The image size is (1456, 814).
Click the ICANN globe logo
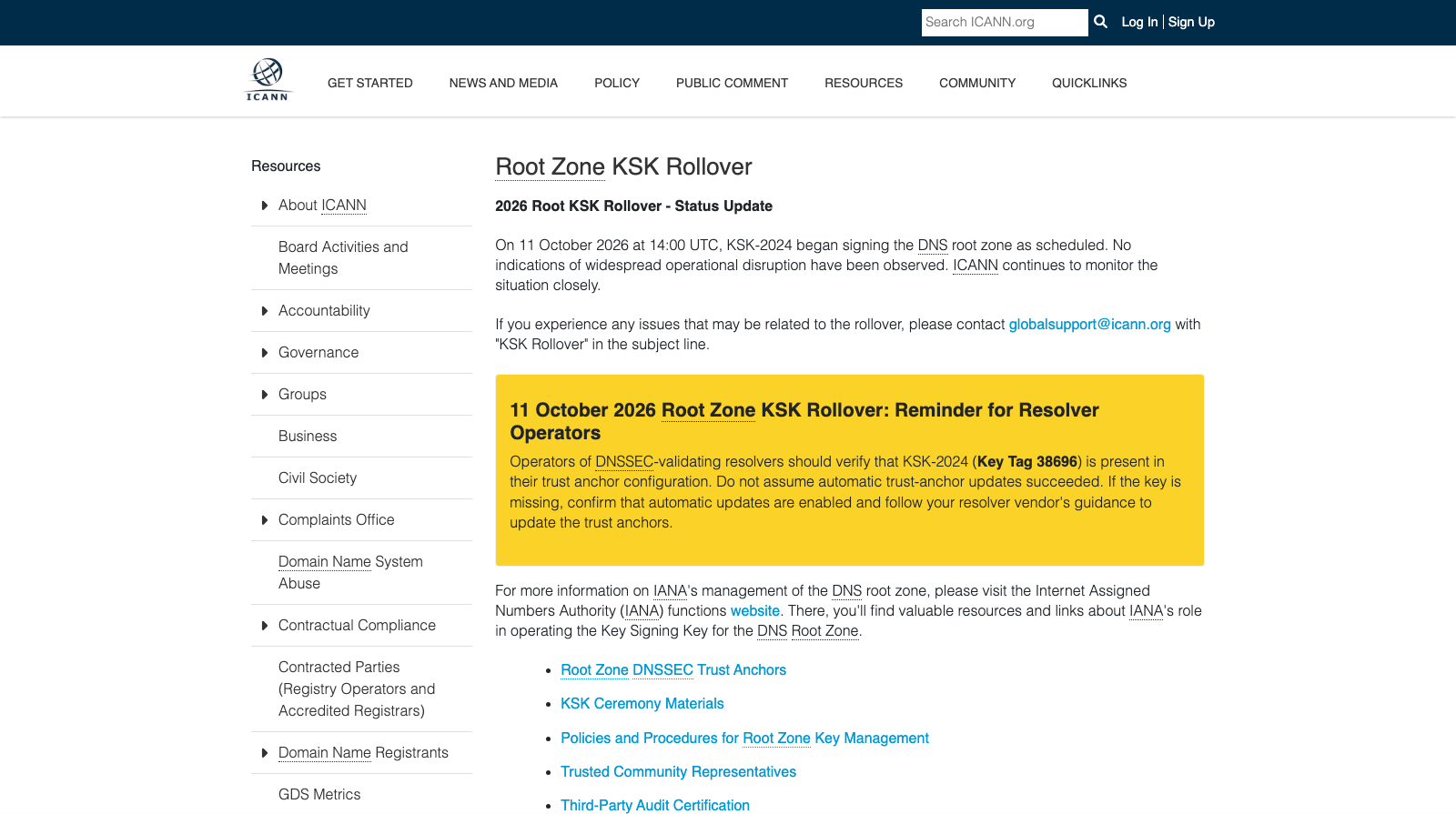pyautogui.click(x=268, y=80)
